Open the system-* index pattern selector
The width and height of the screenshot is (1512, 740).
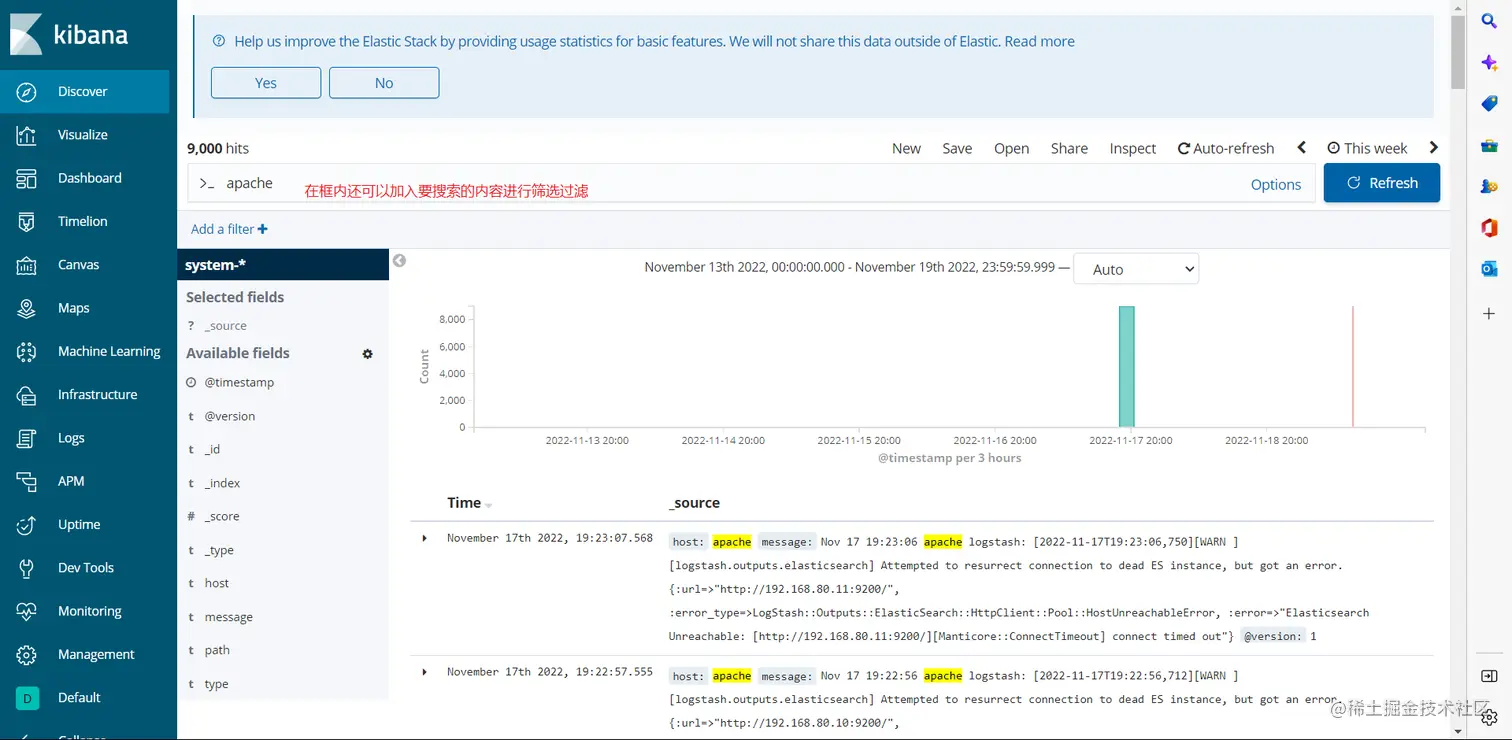(x=283, y=265)
